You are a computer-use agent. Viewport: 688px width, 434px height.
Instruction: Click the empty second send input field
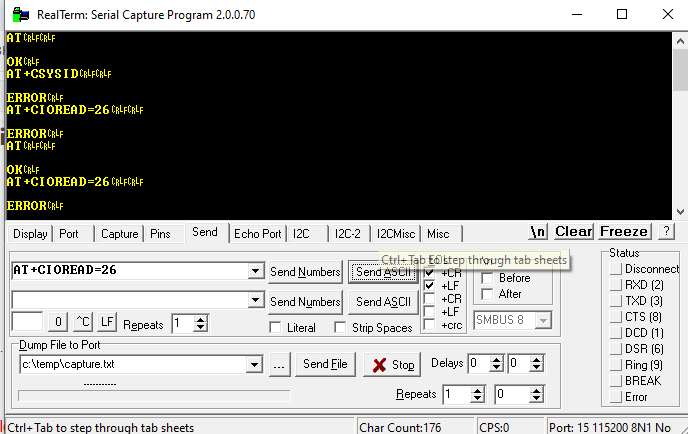(130, 300)
